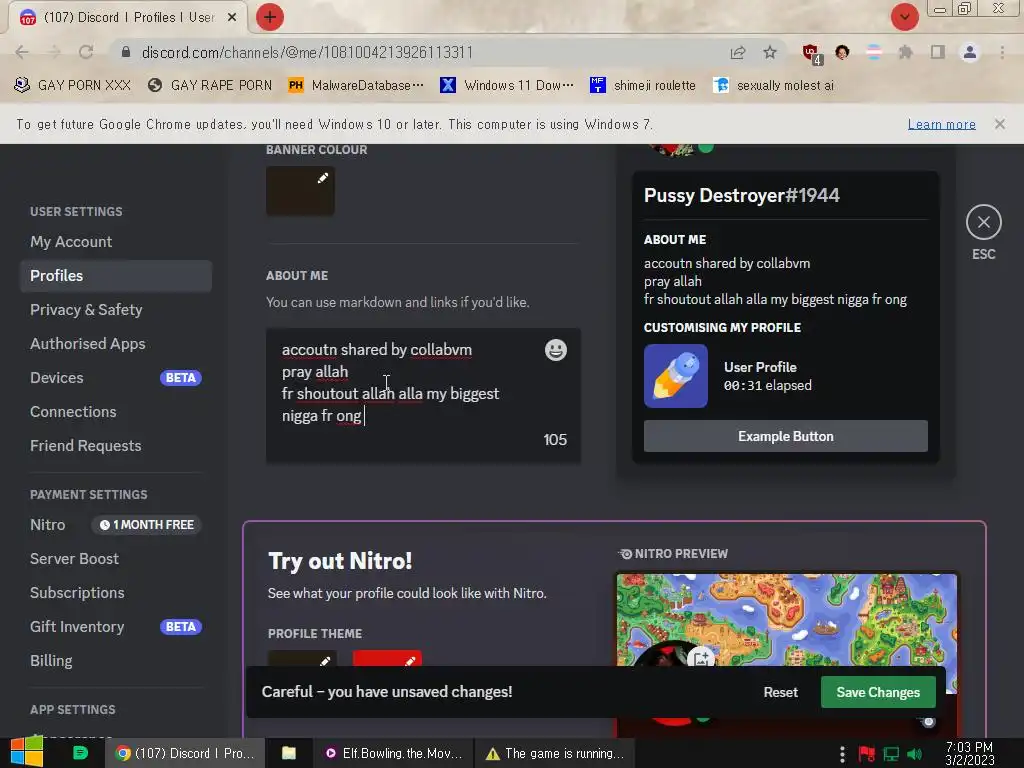The image size is (1024, 768).
Task: Open the uBlock Origin extension icon
Action: [811, 53]
